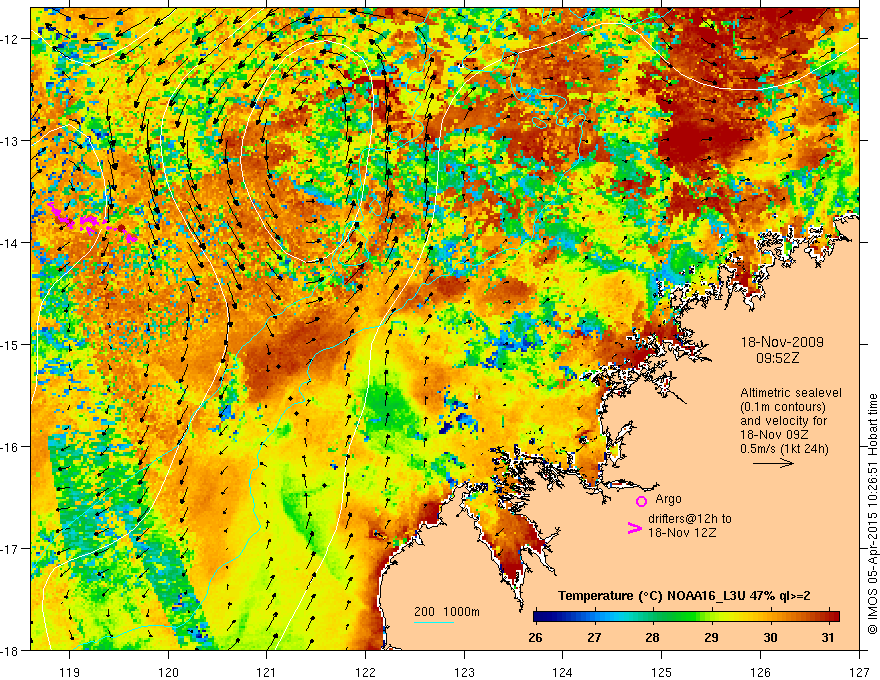Click the cyan 200 1000m depth contour line sample
This screenshot has width=880, height=680.
(434, 622)
